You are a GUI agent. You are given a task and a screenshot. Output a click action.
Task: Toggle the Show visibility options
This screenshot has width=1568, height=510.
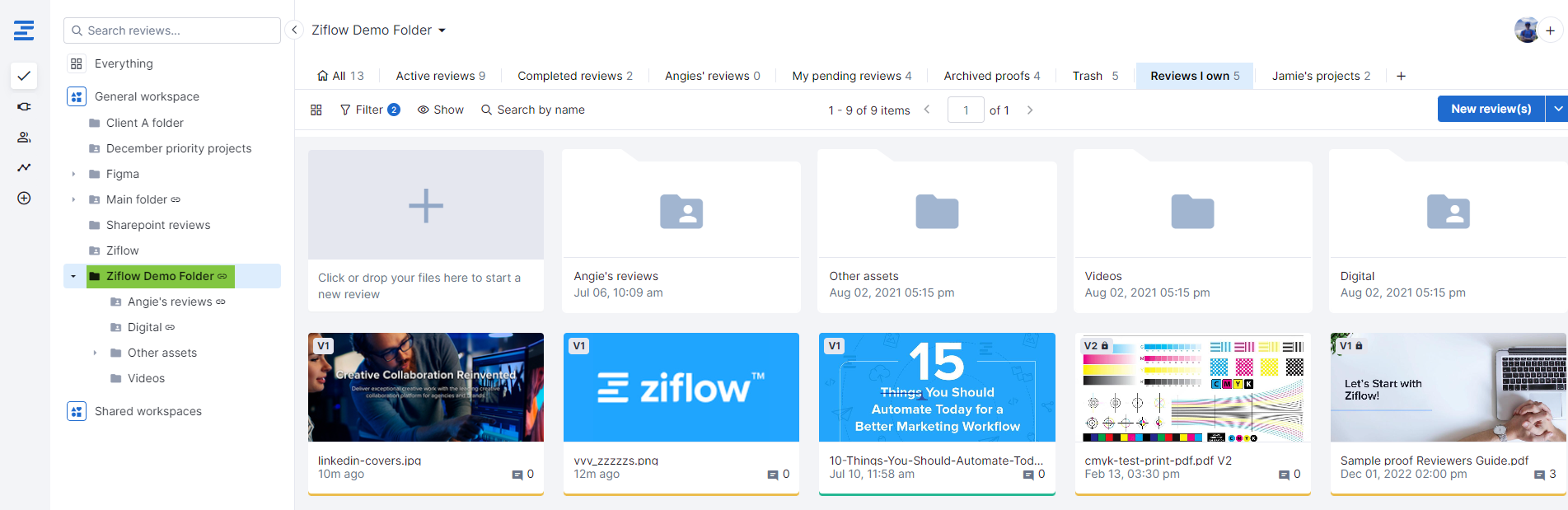(x=440, y=110)
